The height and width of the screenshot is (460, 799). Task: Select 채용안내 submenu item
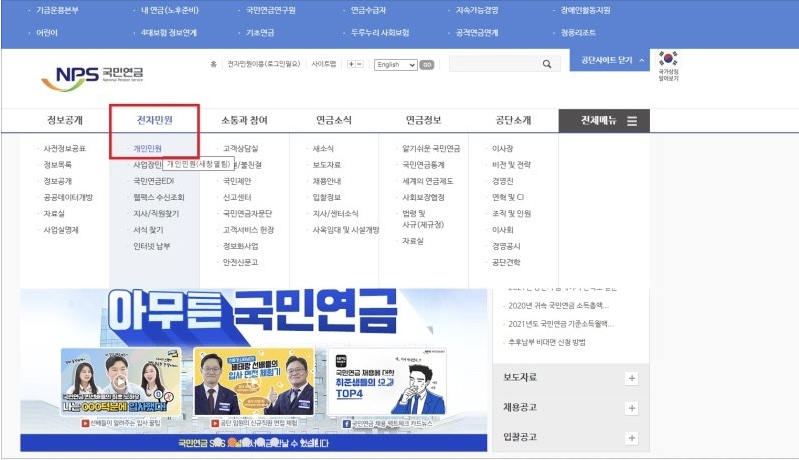pyautogui.click(x=326, y=181)
